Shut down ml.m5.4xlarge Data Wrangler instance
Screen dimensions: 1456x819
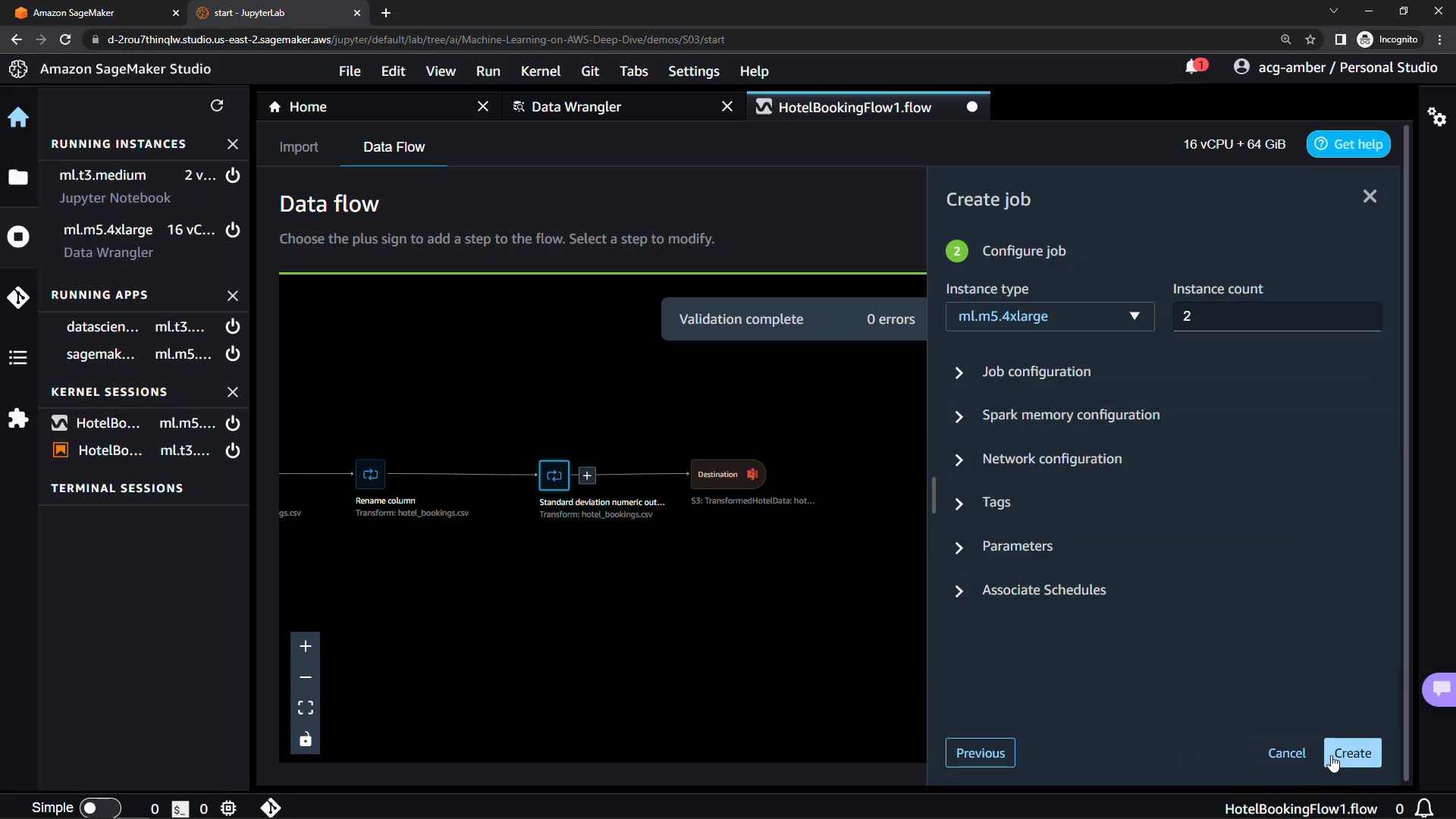[x=233, y=230]
